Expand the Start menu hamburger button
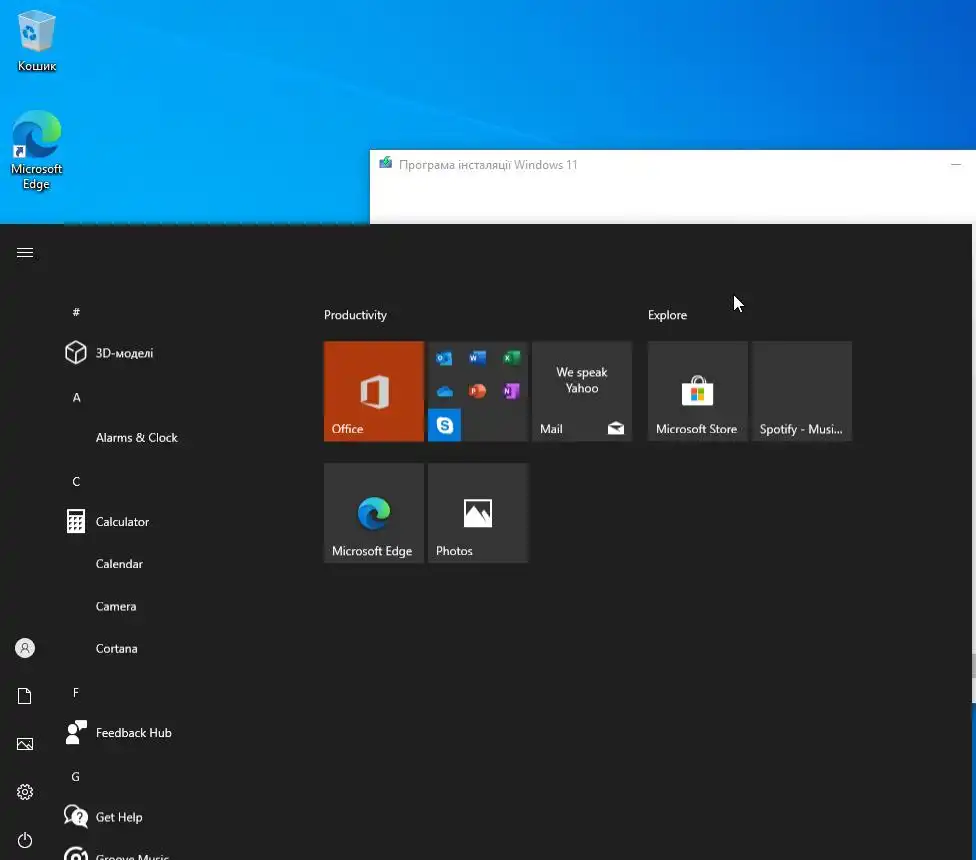 25,253
